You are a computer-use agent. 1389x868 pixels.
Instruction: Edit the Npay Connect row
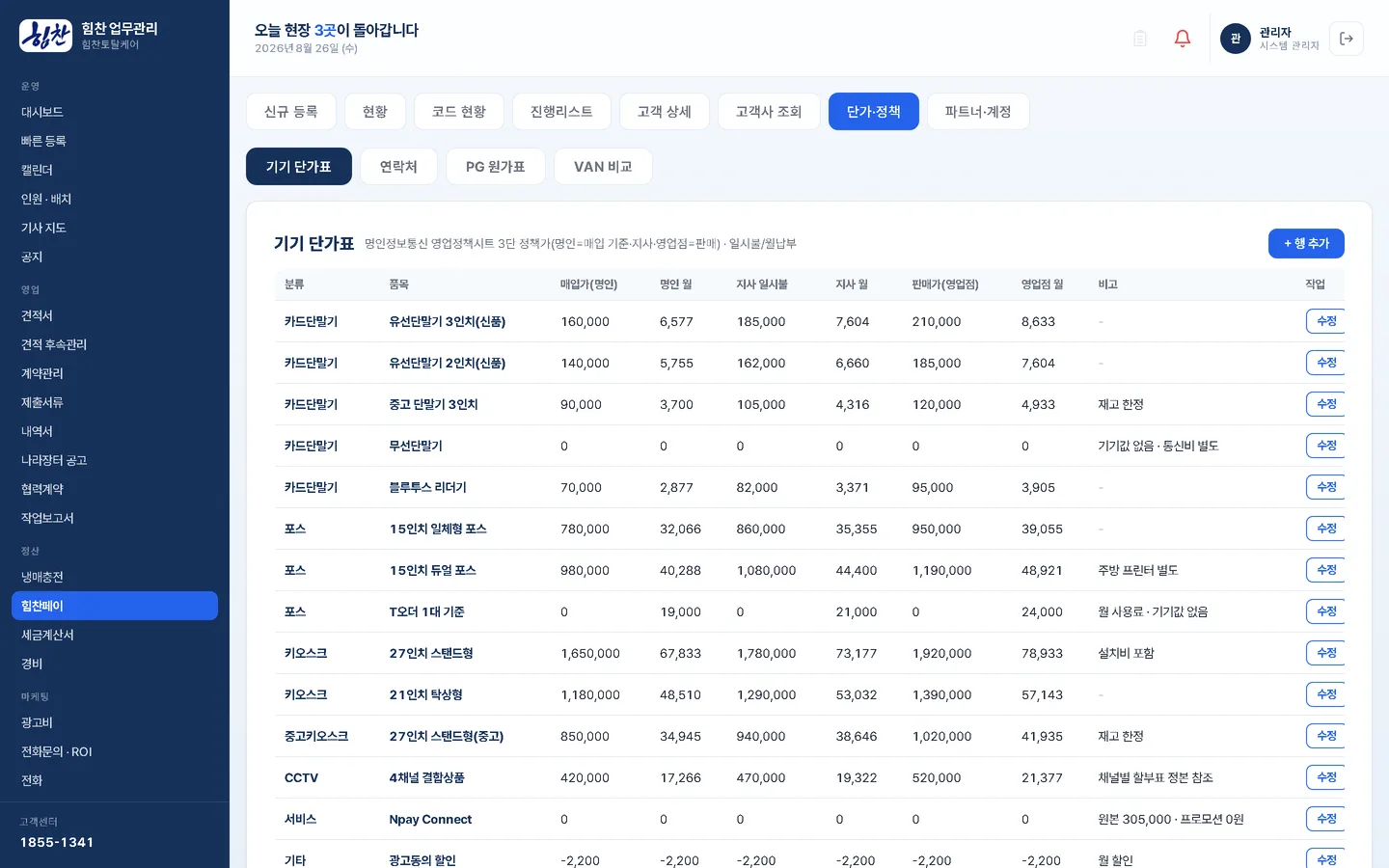(x=1325, y=819)
